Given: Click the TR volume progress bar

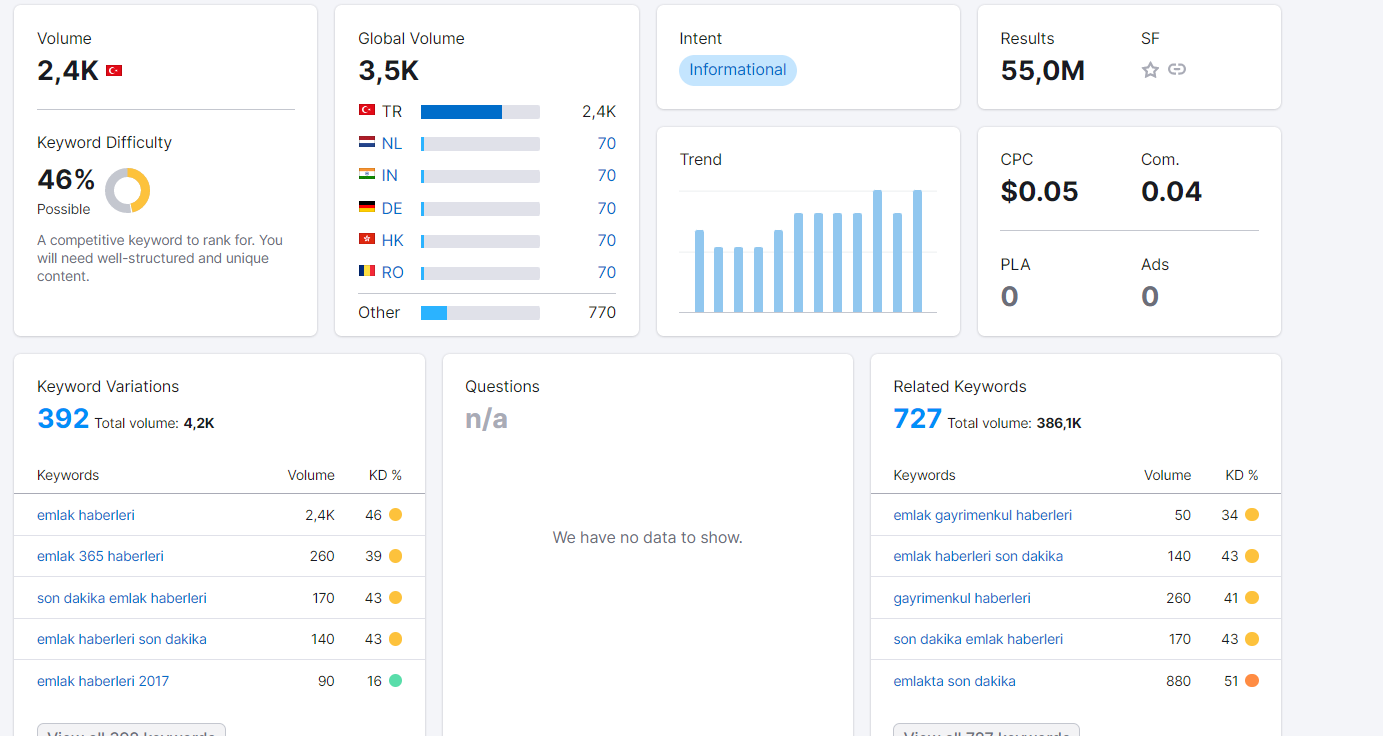Looking at the screenshot, I should tap(480, 112).
